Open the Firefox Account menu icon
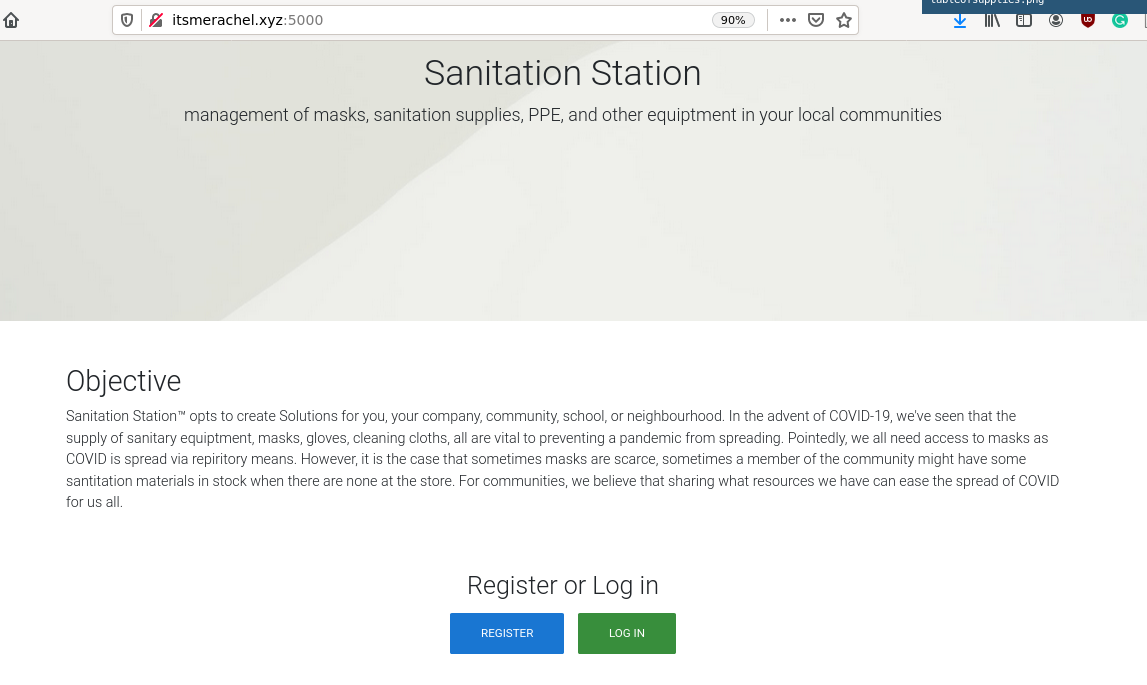 pos(1056,20)
